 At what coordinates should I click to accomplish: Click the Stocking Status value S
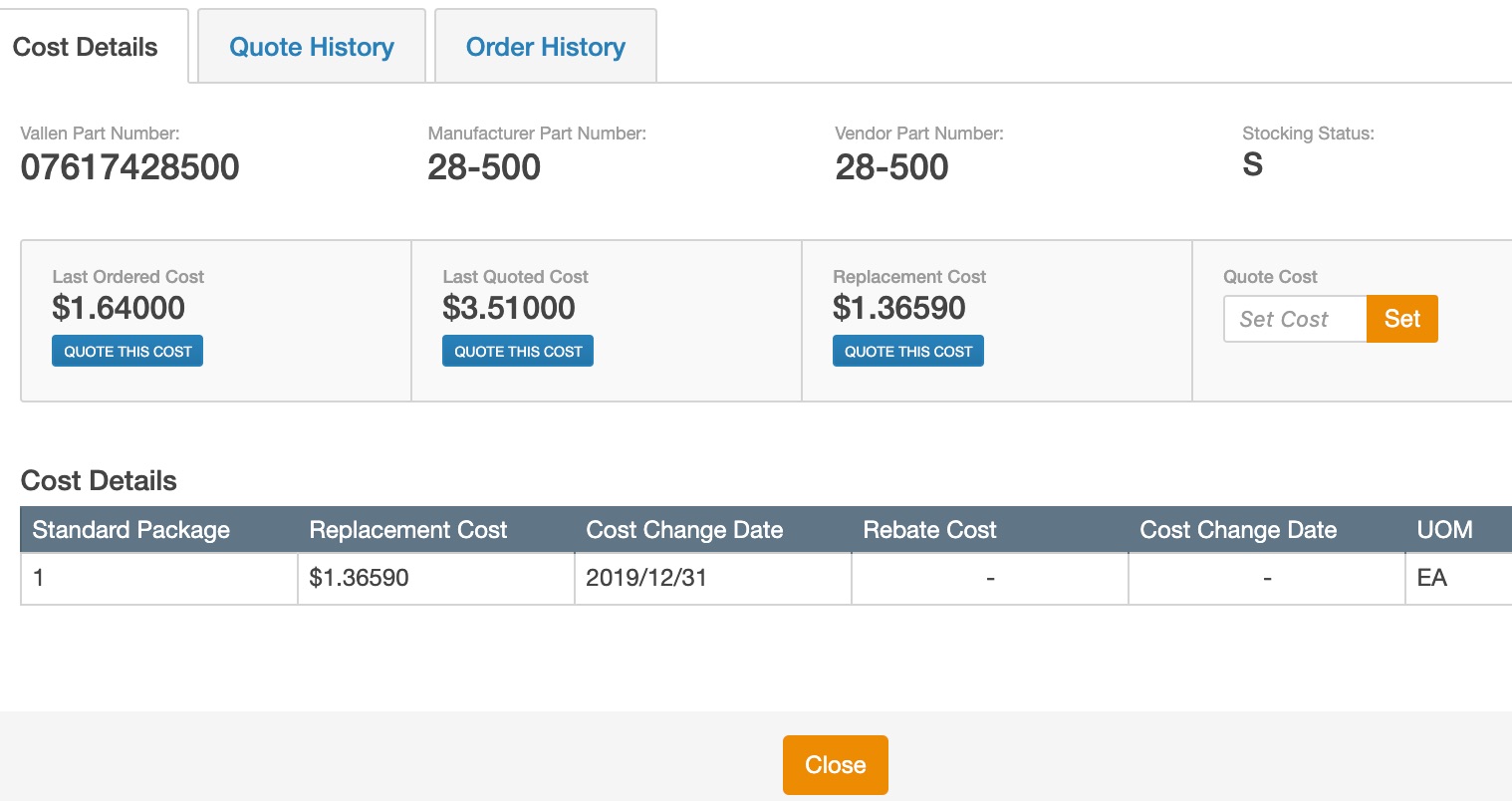pyautogui.click(x=1252, y=164)
